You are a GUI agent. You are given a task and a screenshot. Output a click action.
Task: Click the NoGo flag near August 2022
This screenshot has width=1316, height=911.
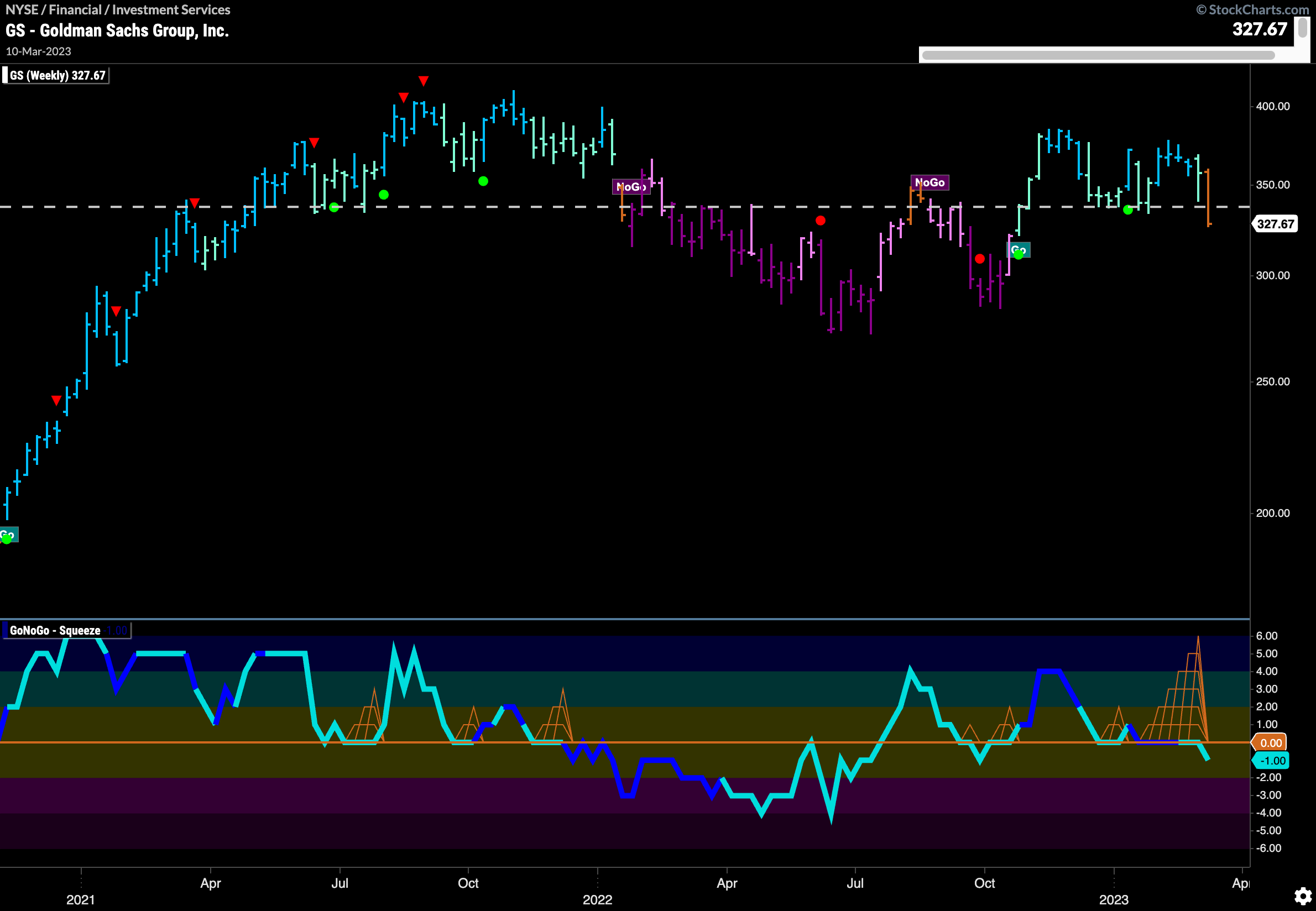tap(929, 182)
